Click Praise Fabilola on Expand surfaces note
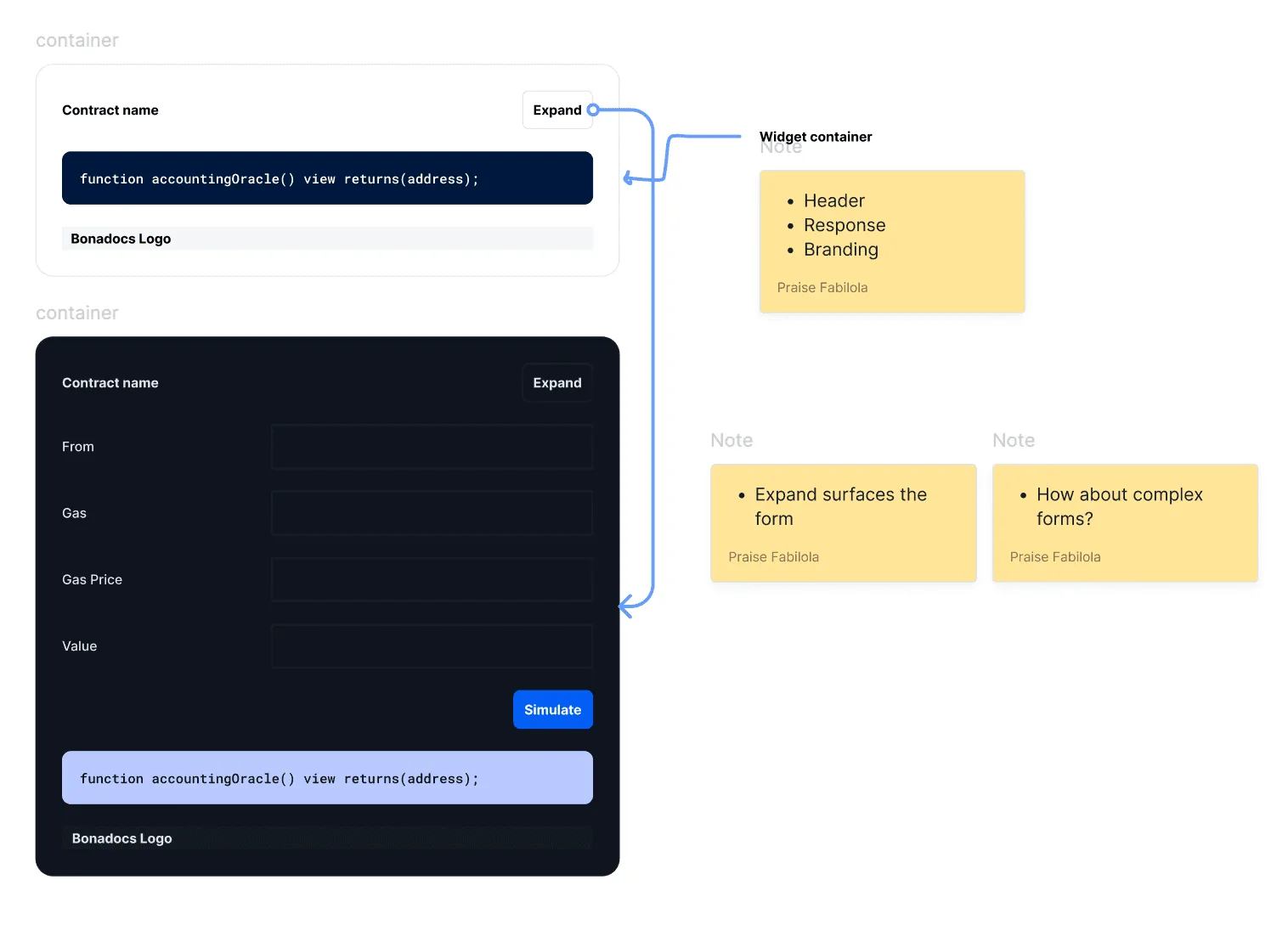 point(774,557)
